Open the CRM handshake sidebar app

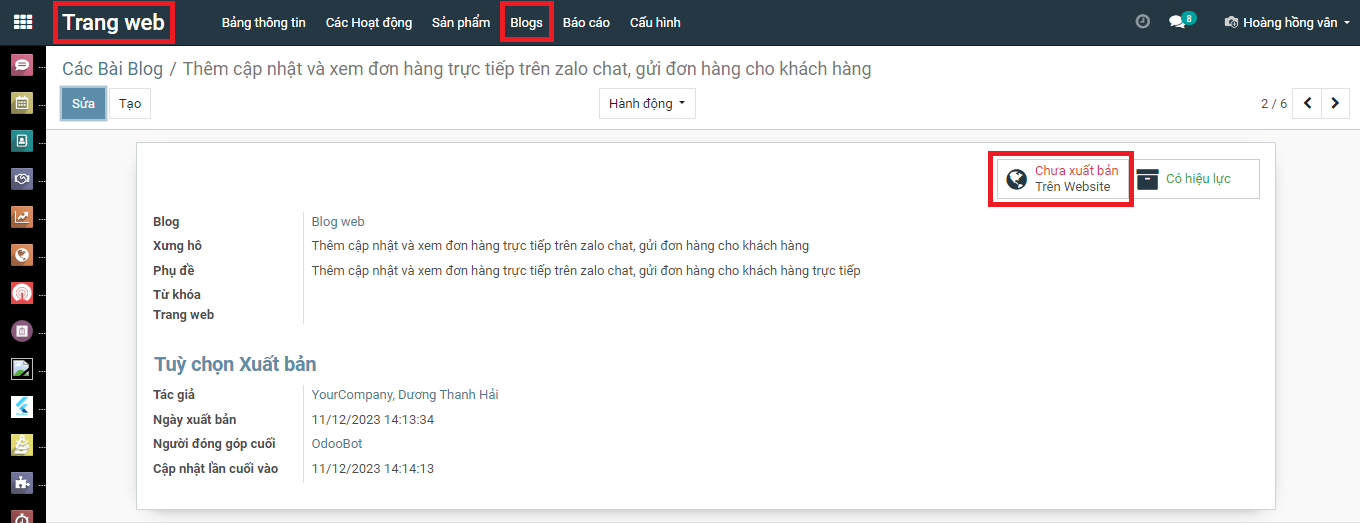22,179
